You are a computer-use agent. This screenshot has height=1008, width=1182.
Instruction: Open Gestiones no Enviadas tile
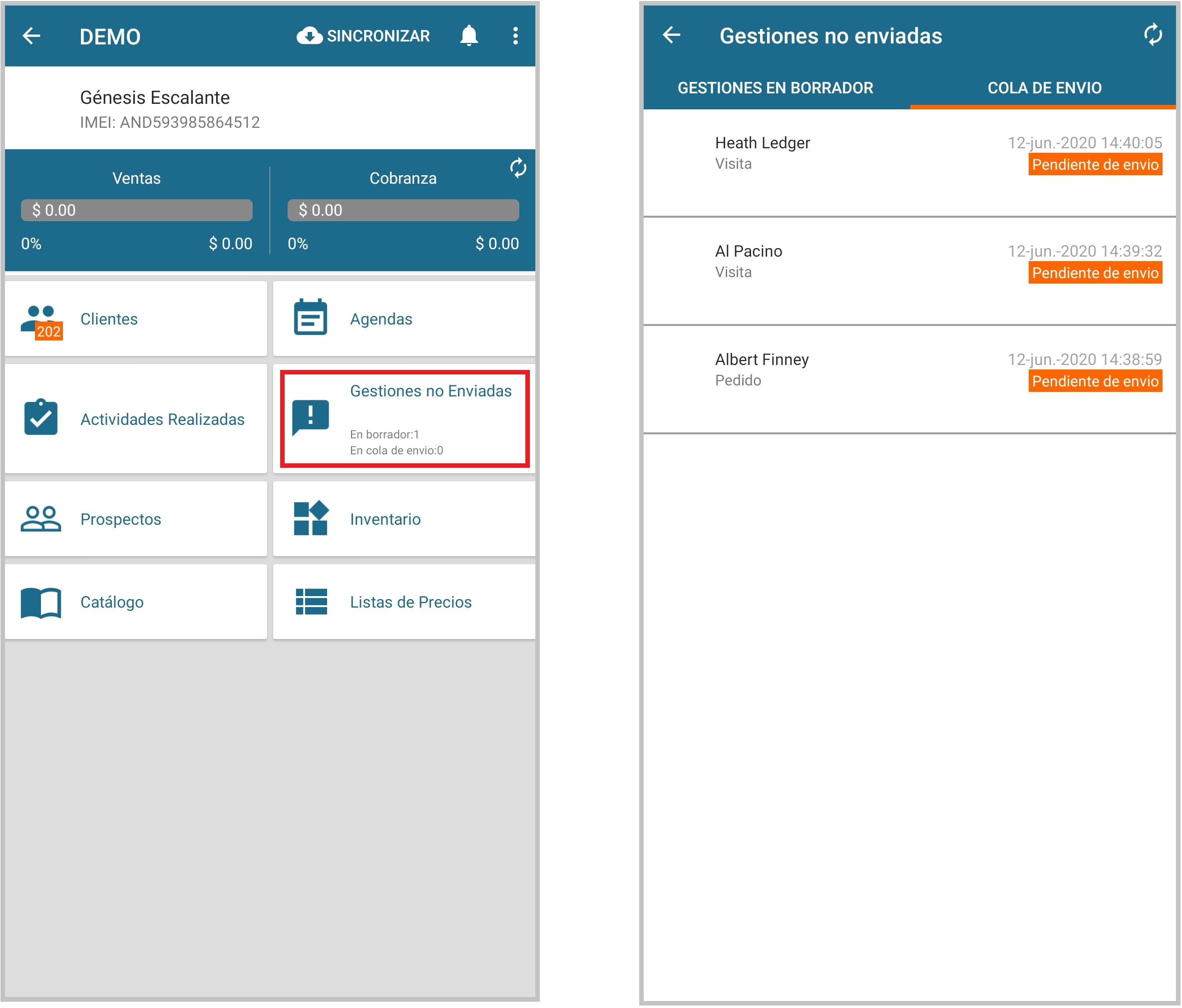pos(404,419)
